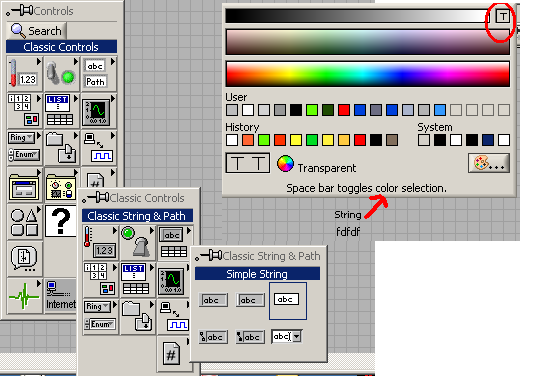Select brown swatch in History row
Screen dimensions: 560x376
tap(392, 140)
